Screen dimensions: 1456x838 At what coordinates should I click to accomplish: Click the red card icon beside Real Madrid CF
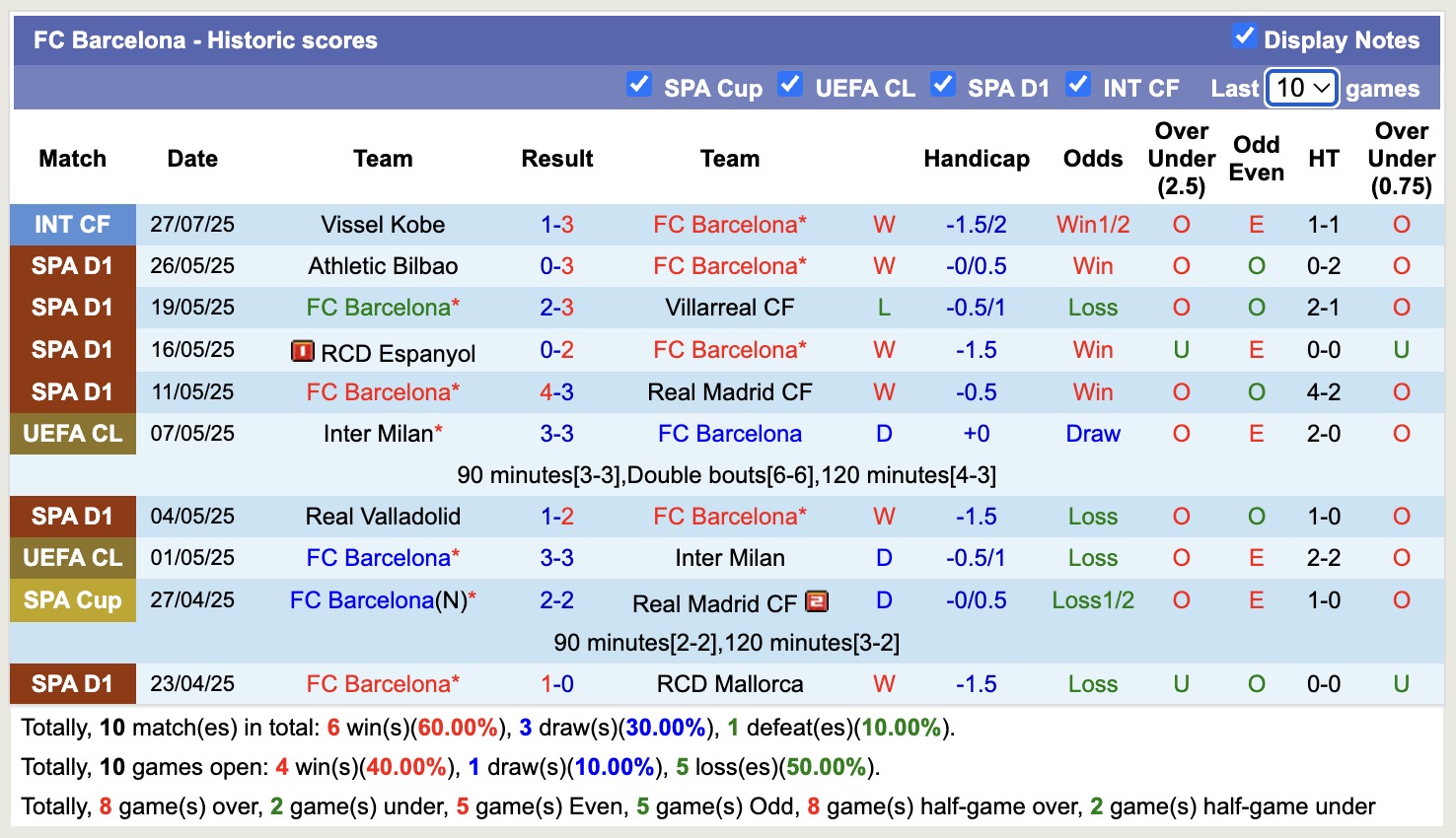[x=817, y=601]
